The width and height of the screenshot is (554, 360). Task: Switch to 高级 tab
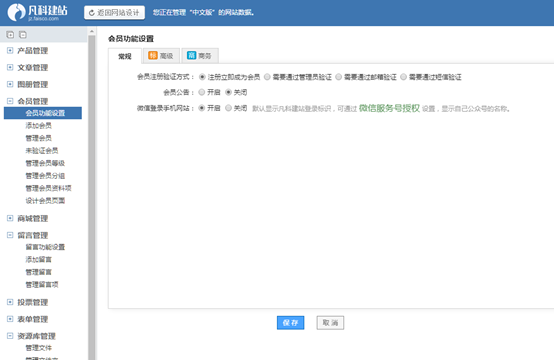(161, 56)
